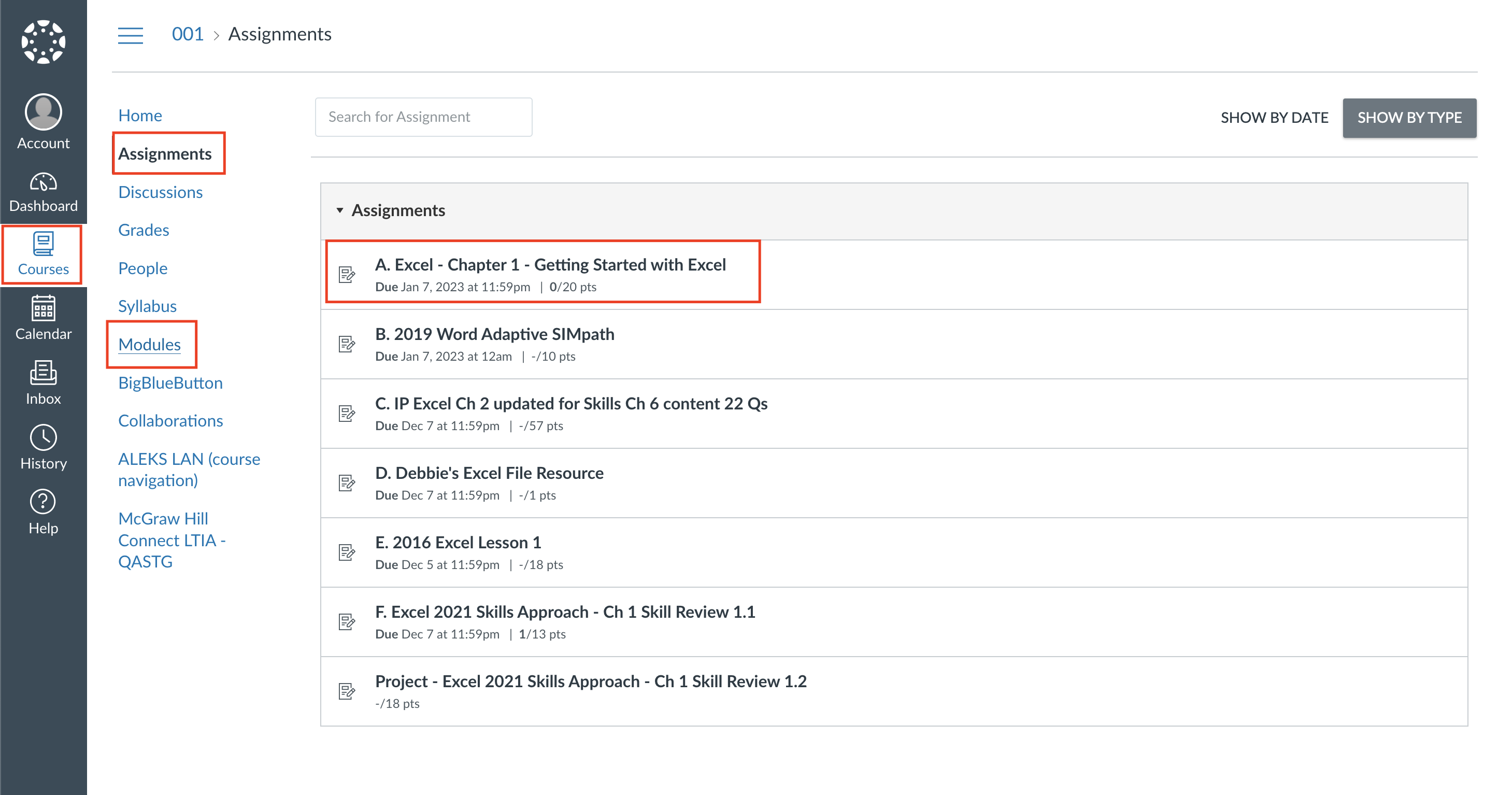This screenshot has height=795, width=1512.
Task: Select the Show By Type toggle
Action: click(1409, 118)
